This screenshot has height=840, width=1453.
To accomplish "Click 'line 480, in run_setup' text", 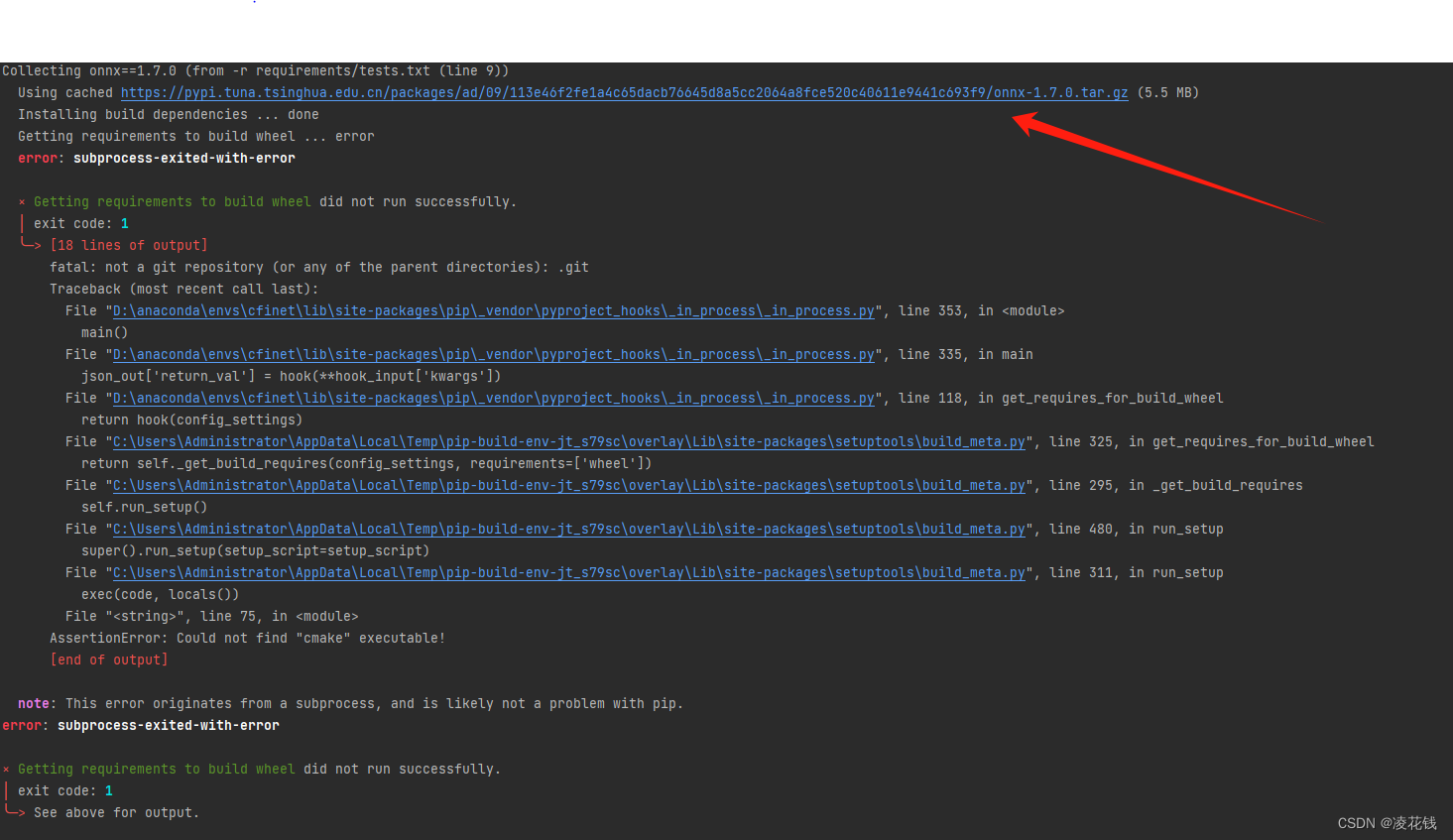I will [x=1137, y=529].
